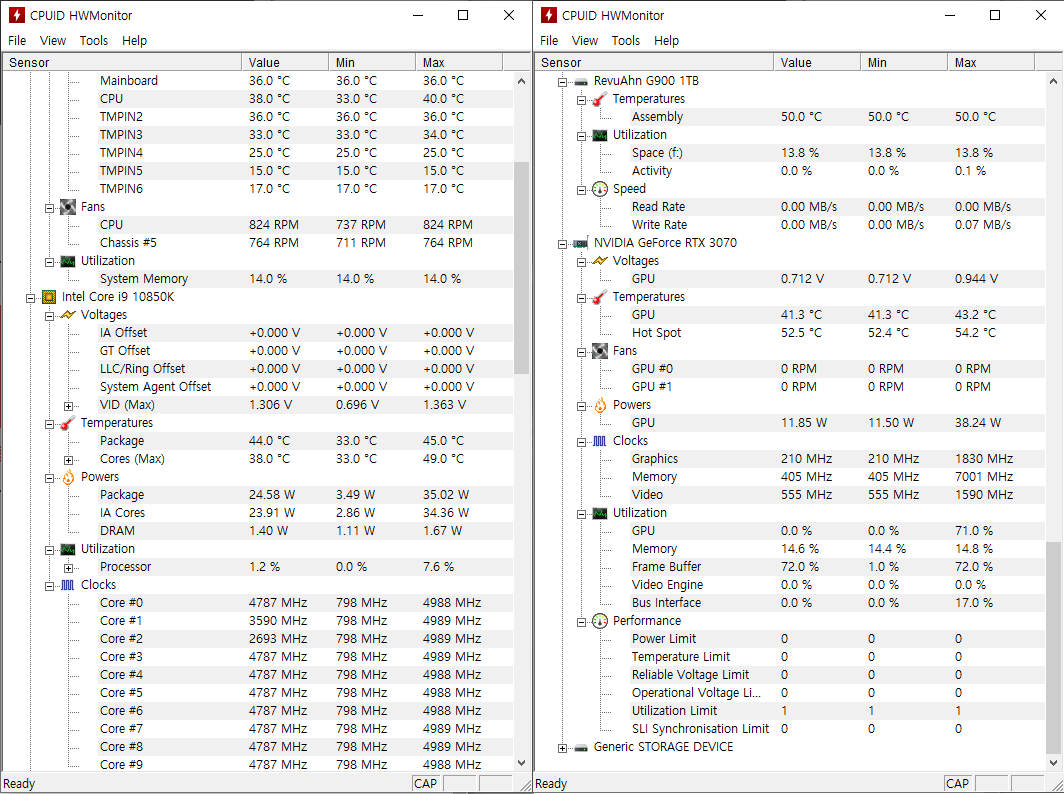
Task: Select the Hot Spot temperature row
Action: coord(837,333)
